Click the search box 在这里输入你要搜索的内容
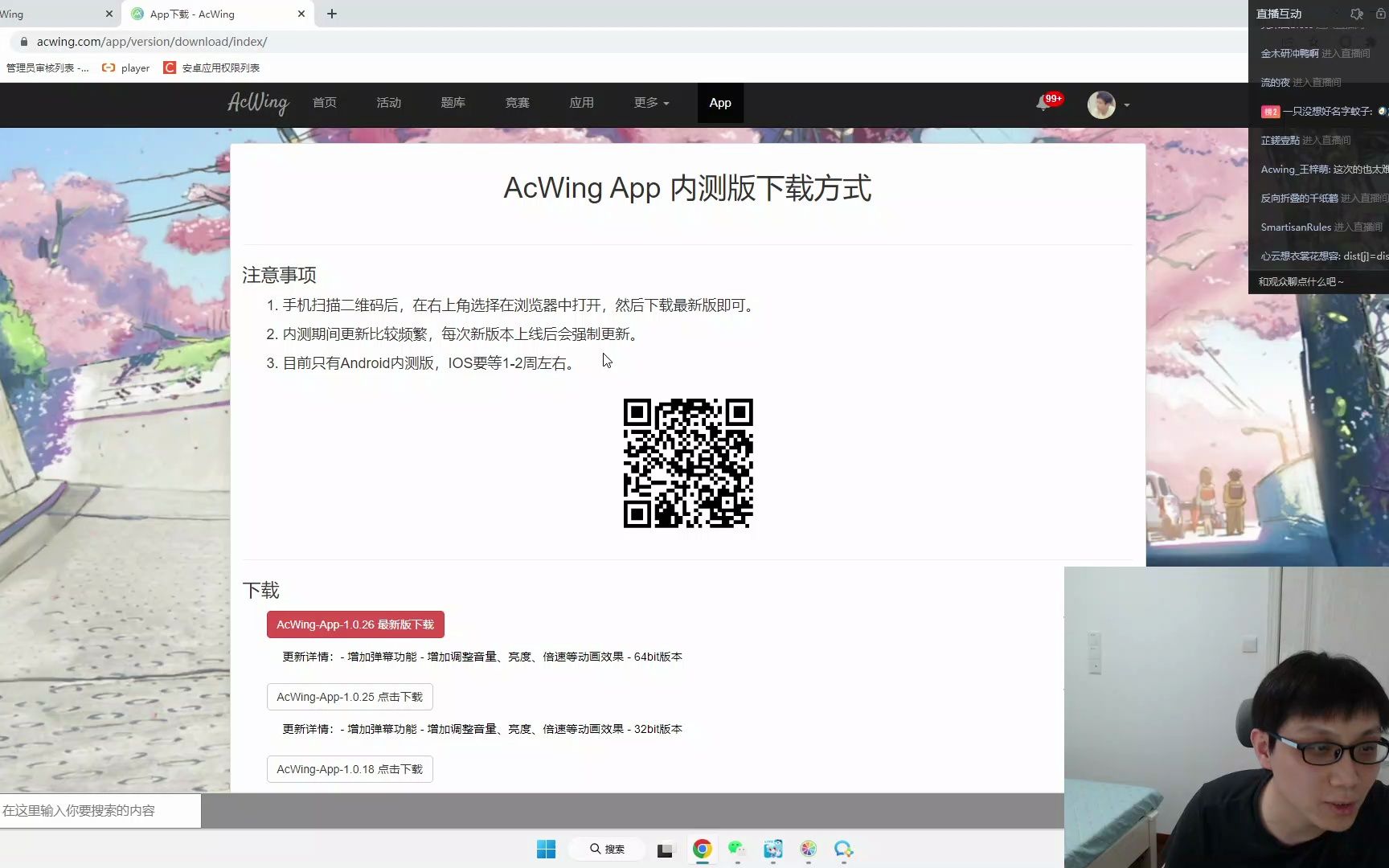The image size is (1389, 868). click(x=100, y=811)
